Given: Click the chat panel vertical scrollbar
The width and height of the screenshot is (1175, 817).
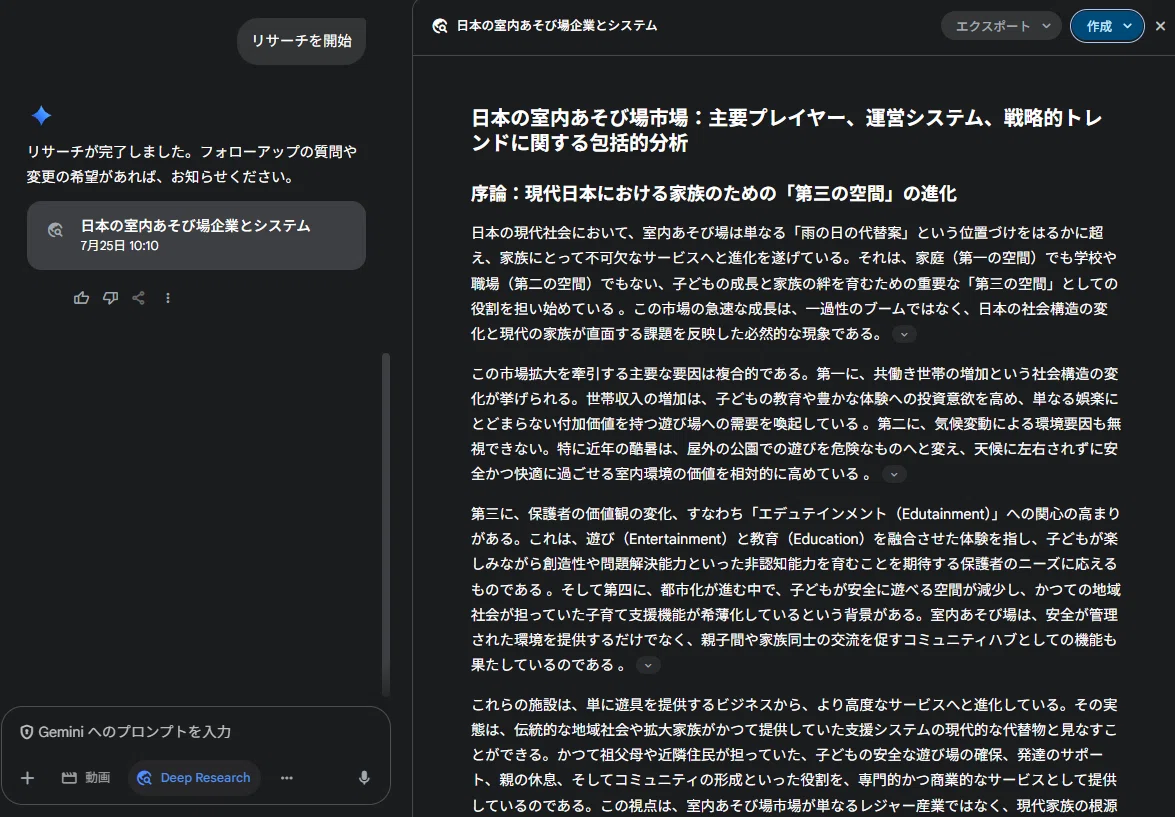Looking at the screenshot, I should point(386,525).
